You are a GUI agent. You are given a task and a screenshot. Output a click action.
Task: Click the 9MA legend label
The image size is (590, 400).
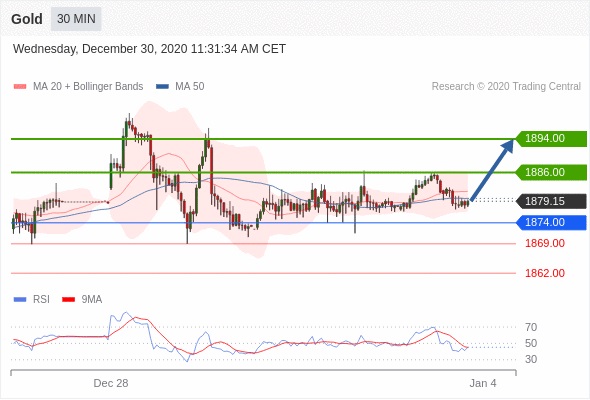pos(92,300)
